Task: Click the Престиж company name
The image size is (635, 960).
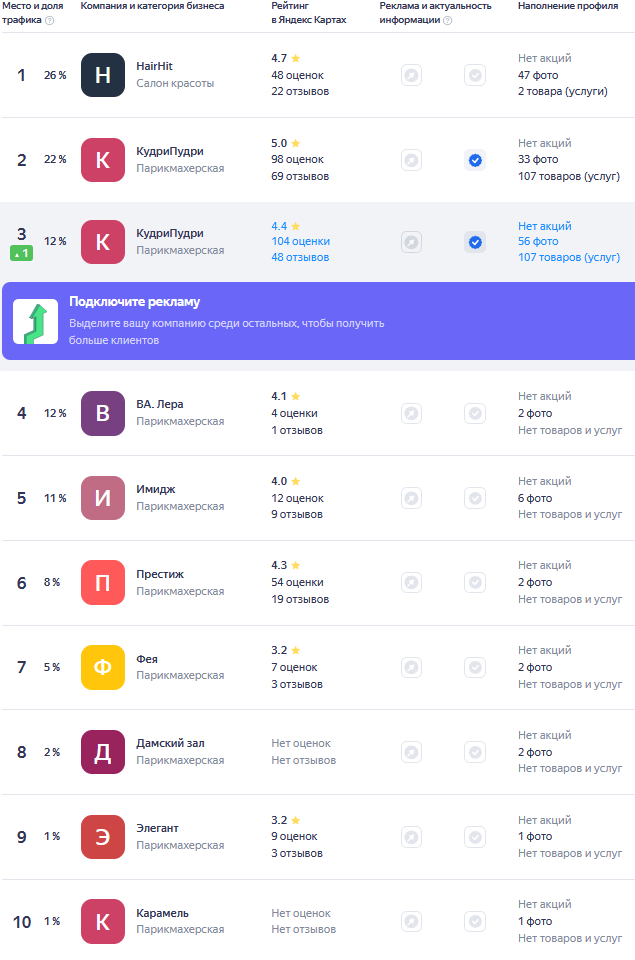Action: click(160, 574)
